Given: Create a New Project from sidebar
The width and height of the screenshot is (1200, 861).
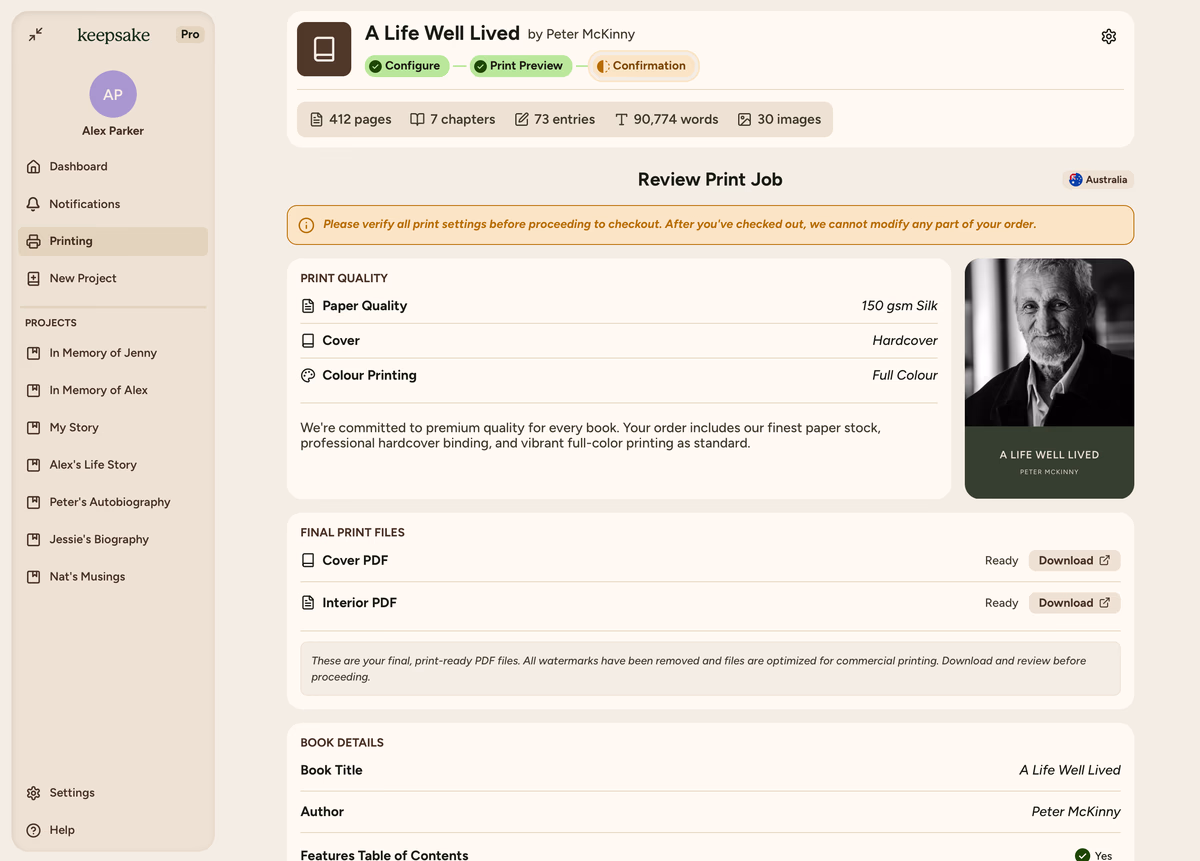Looking at the screenshot, I should 83,278.
